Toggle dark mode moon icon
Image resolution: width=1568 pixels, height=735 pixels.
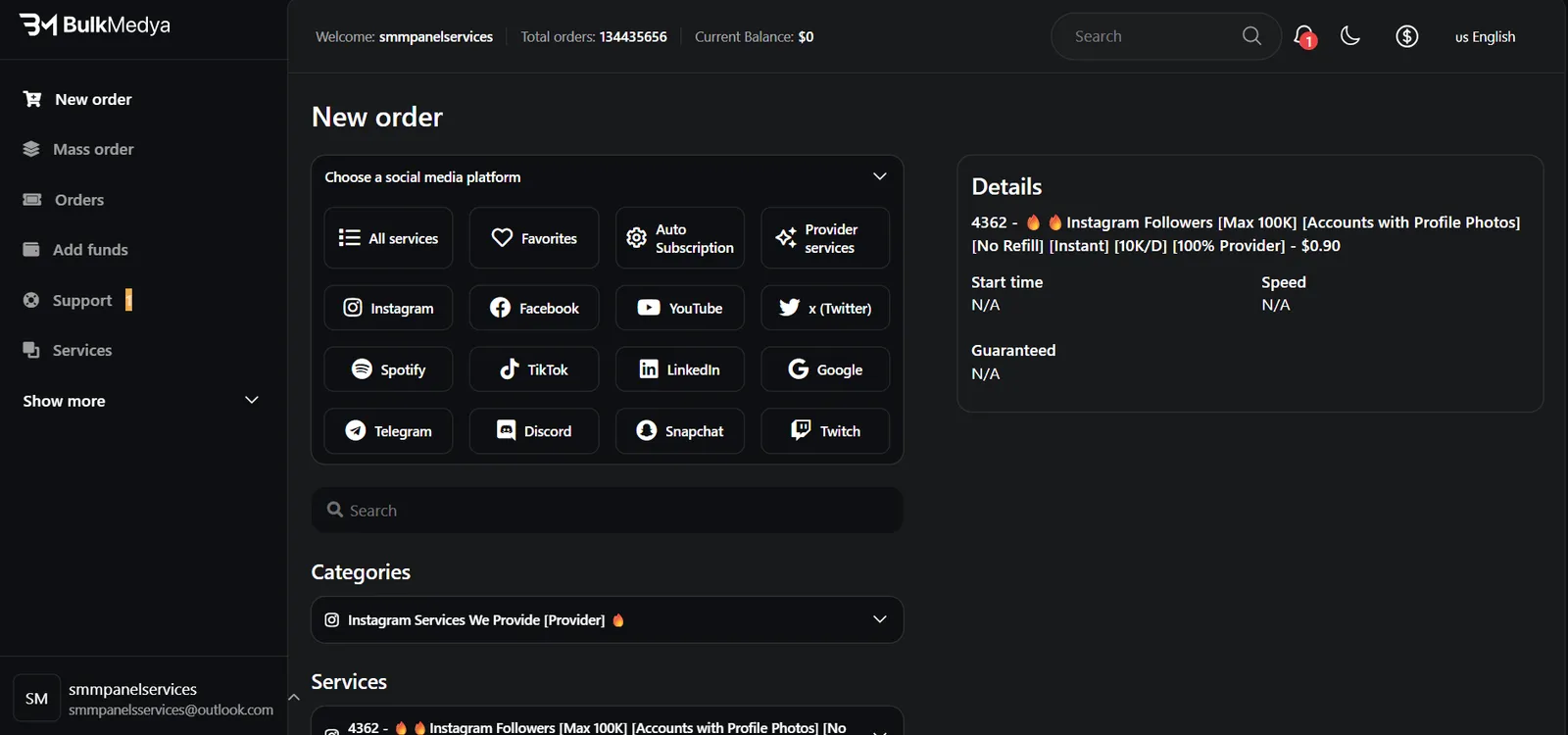[1350, 36]
